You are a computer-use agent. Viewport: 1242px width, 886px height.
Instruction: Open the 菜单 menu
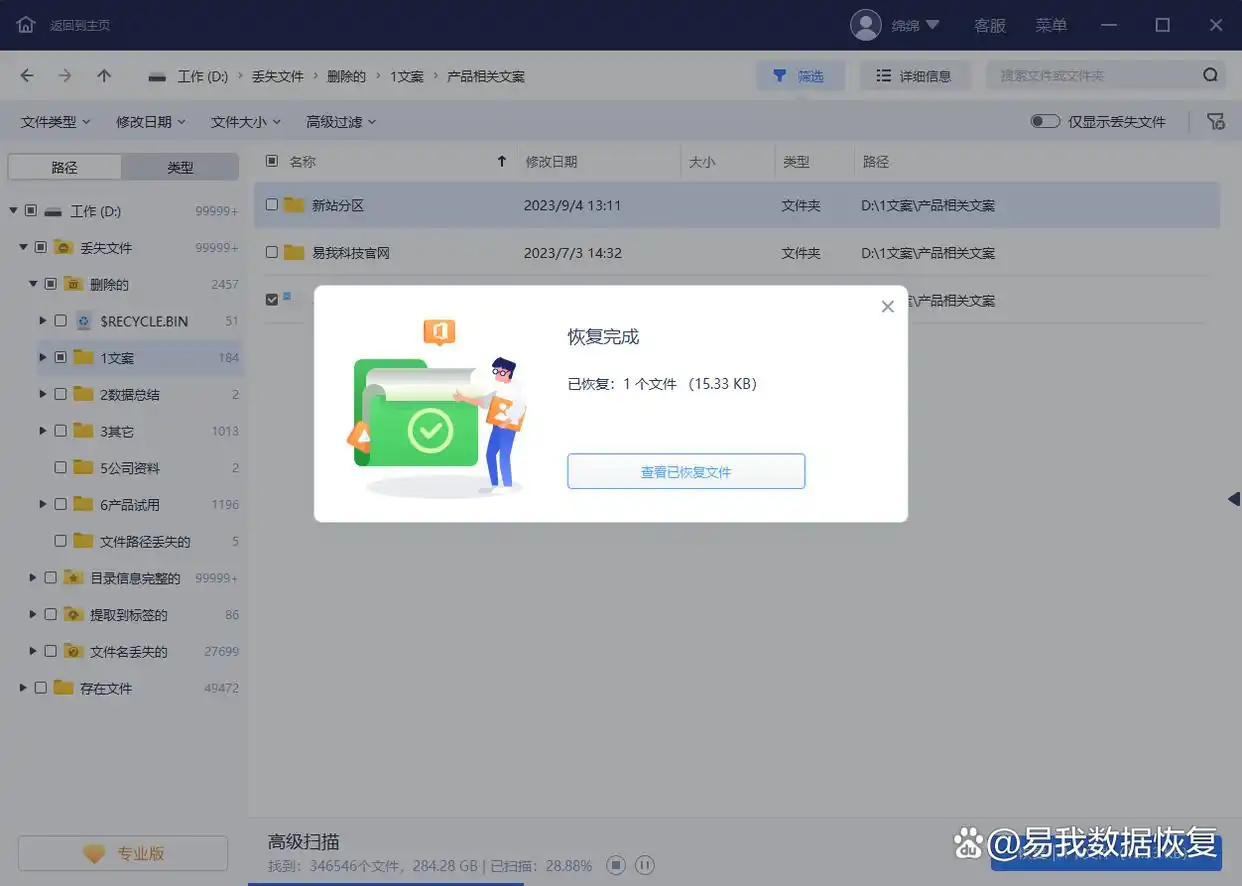coord(1051,25)
